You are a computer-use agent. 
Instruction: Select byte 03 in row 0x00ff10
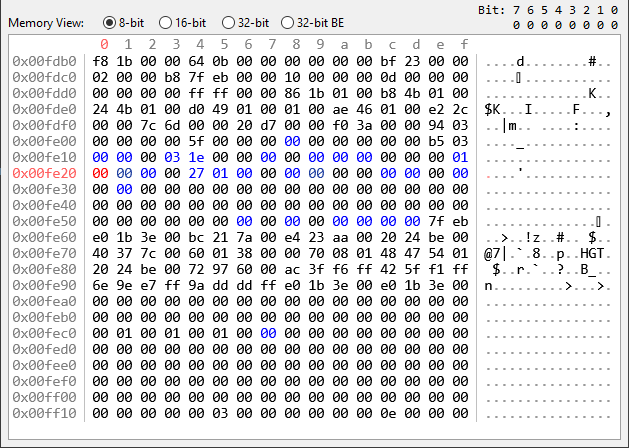pyautogui.click(x=220, y=413)
